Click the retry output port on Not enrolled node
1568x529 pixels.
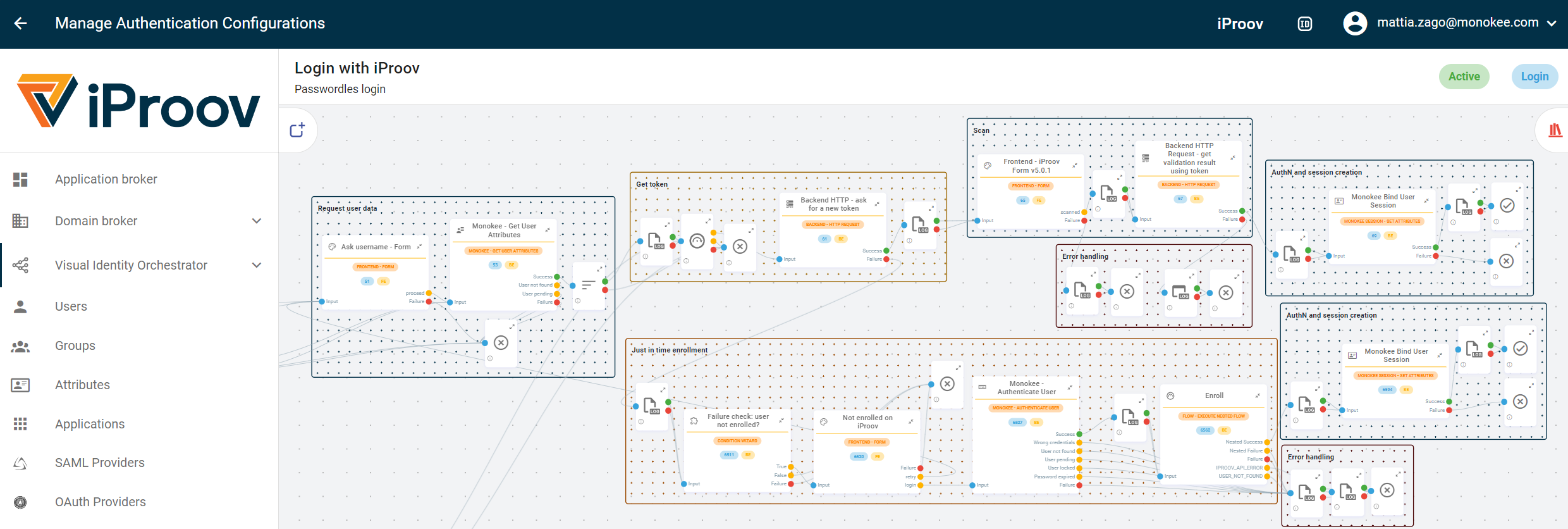click(921, 476)
